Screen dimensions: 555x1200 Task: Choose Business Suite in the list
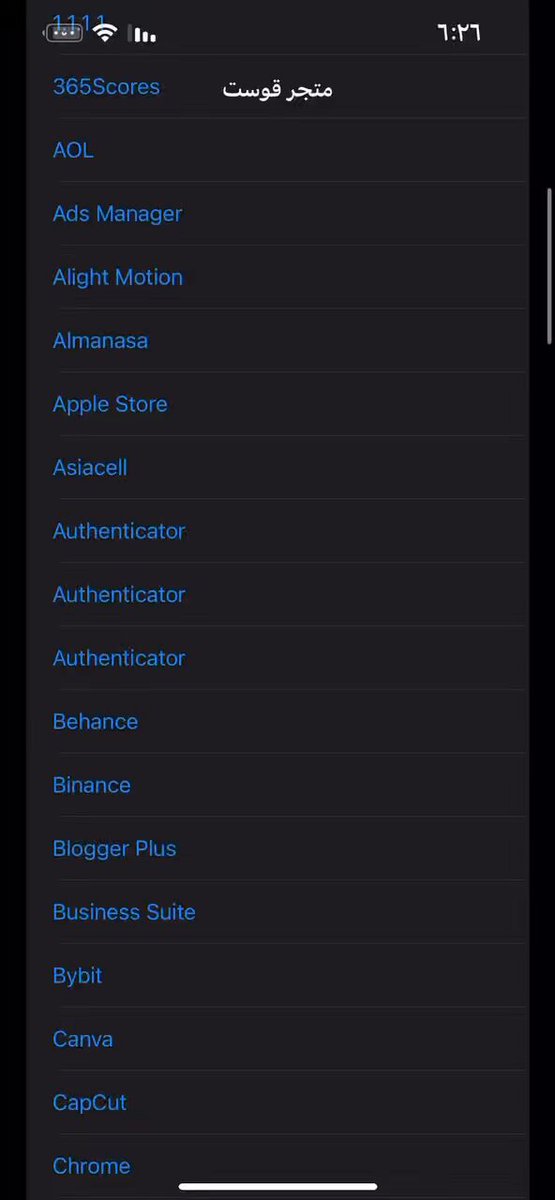click(124, 912)
